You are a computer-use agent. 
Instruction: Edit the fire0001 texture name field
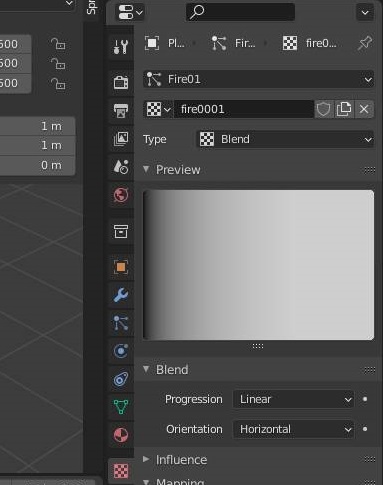[x=244, y=109]
